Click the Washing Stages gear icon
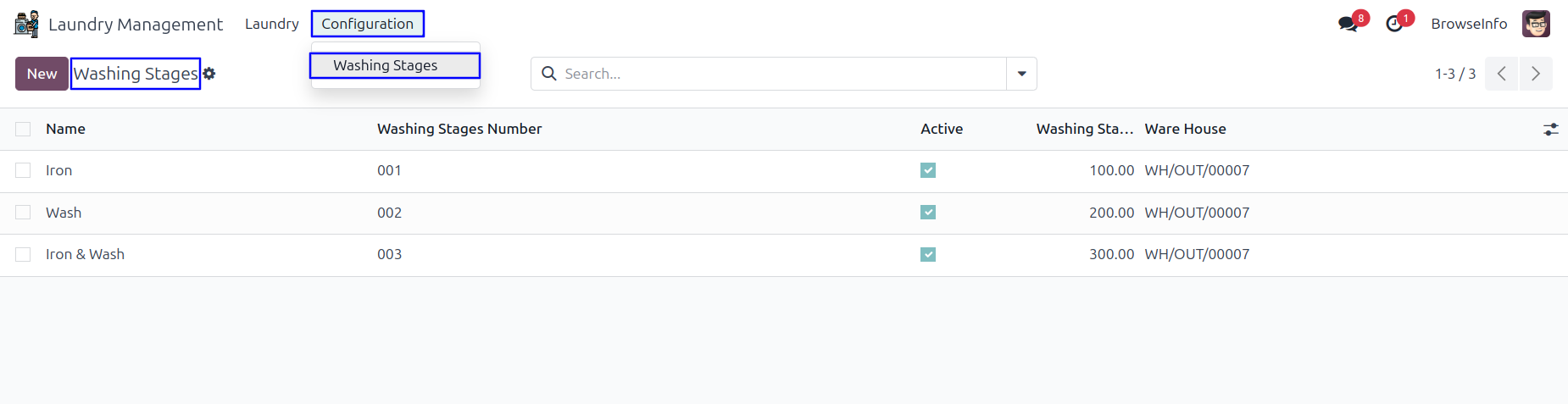This screenshot has height=404, width=1568. tap(209, 74)
